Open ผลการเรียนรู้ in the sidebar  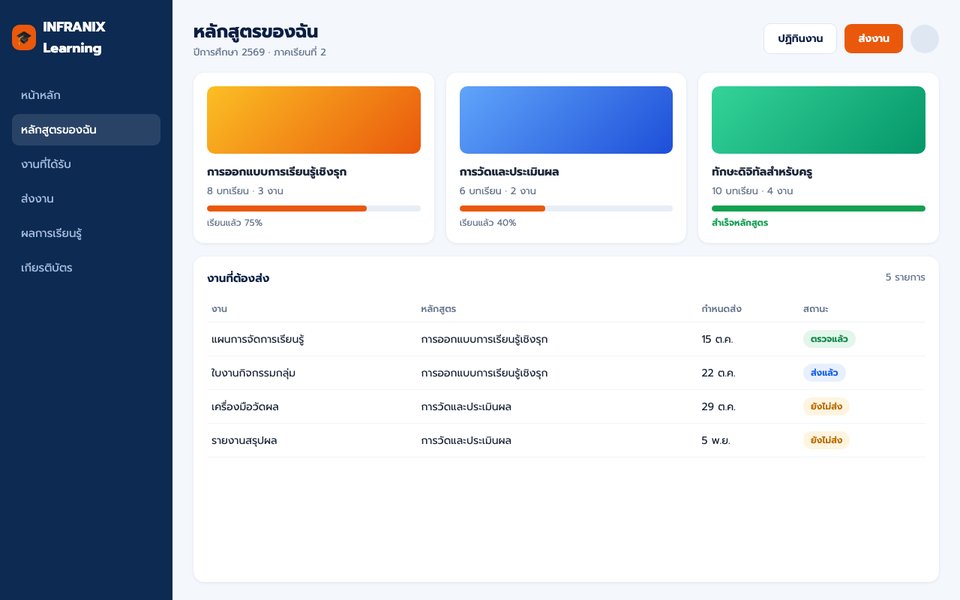click(x=86, y=233)
